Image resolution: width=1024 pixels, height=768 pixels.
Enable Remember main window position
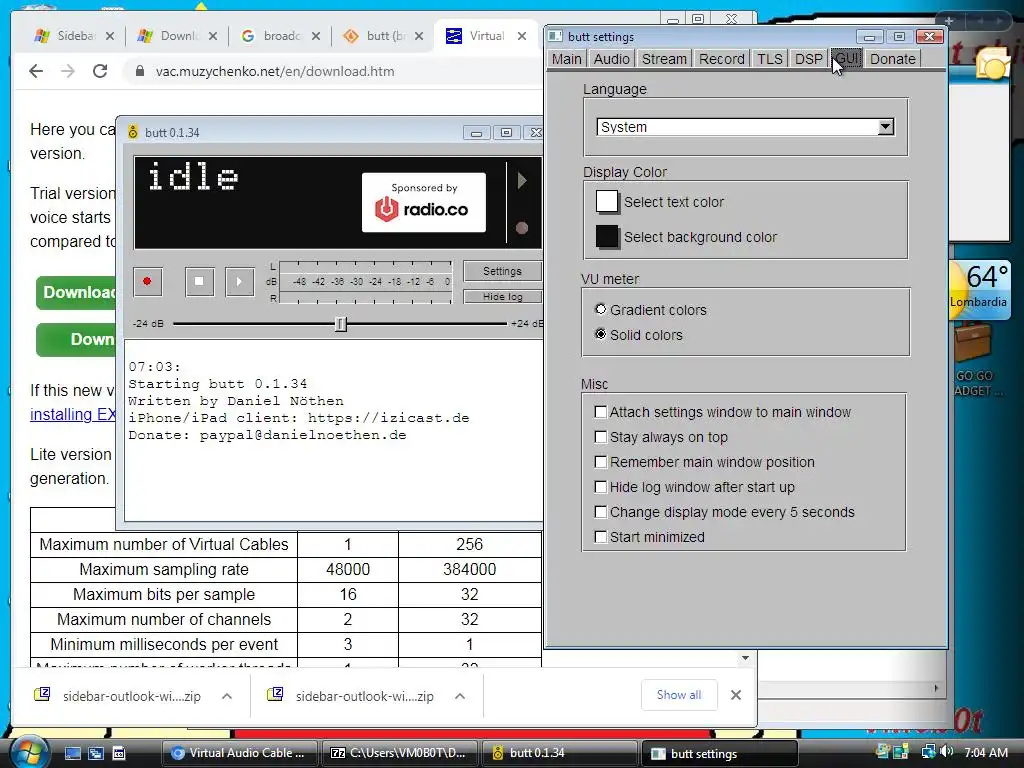pyautogui.click(x=600, y=462)
